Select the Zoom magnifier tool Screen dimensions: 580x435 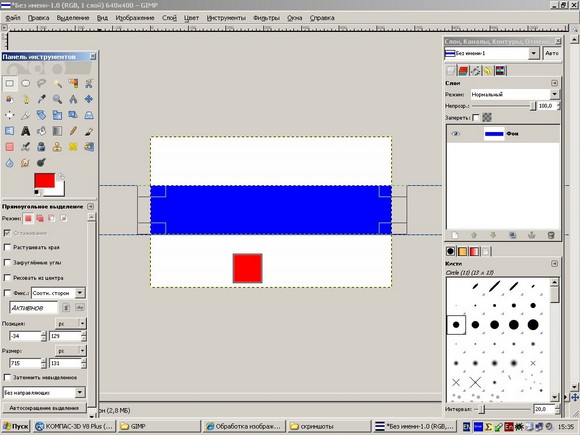pos(57,99)
